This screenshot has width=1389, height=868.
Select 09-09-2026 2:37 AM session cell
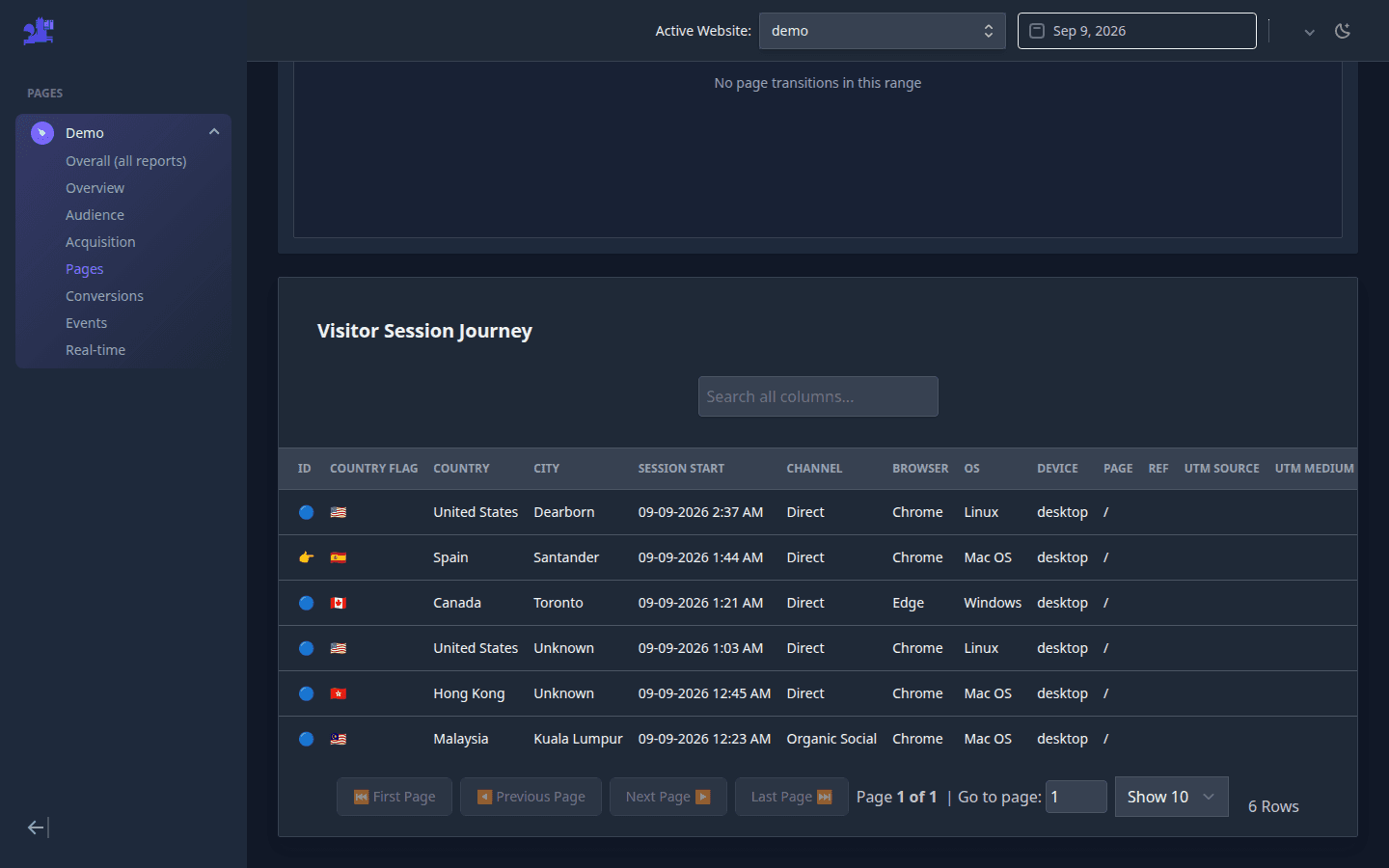[700, 512]
